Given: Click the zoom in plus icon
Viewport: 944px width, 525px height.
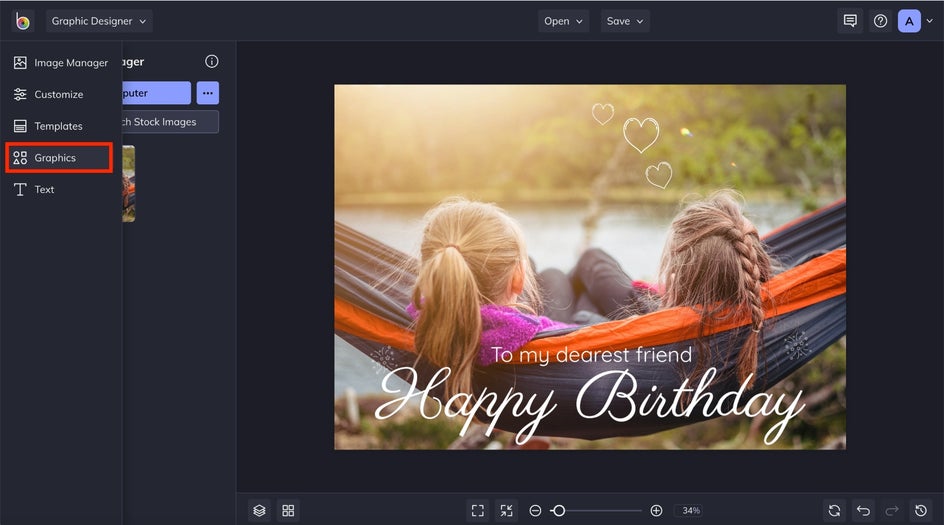Looking at the screenshot, I should coord(656,511).
